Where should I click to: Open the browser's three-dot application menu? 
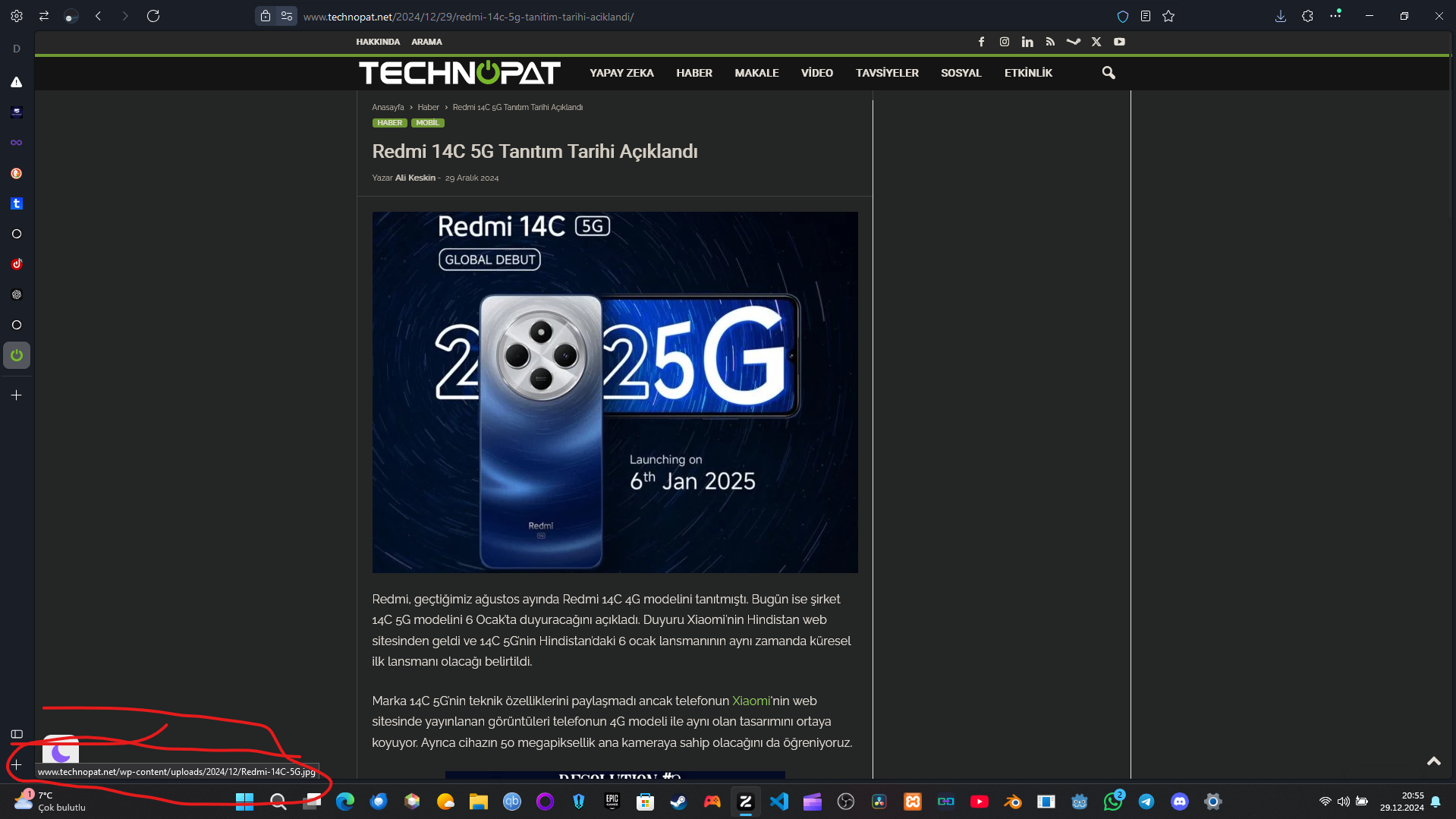point(1335,15)
